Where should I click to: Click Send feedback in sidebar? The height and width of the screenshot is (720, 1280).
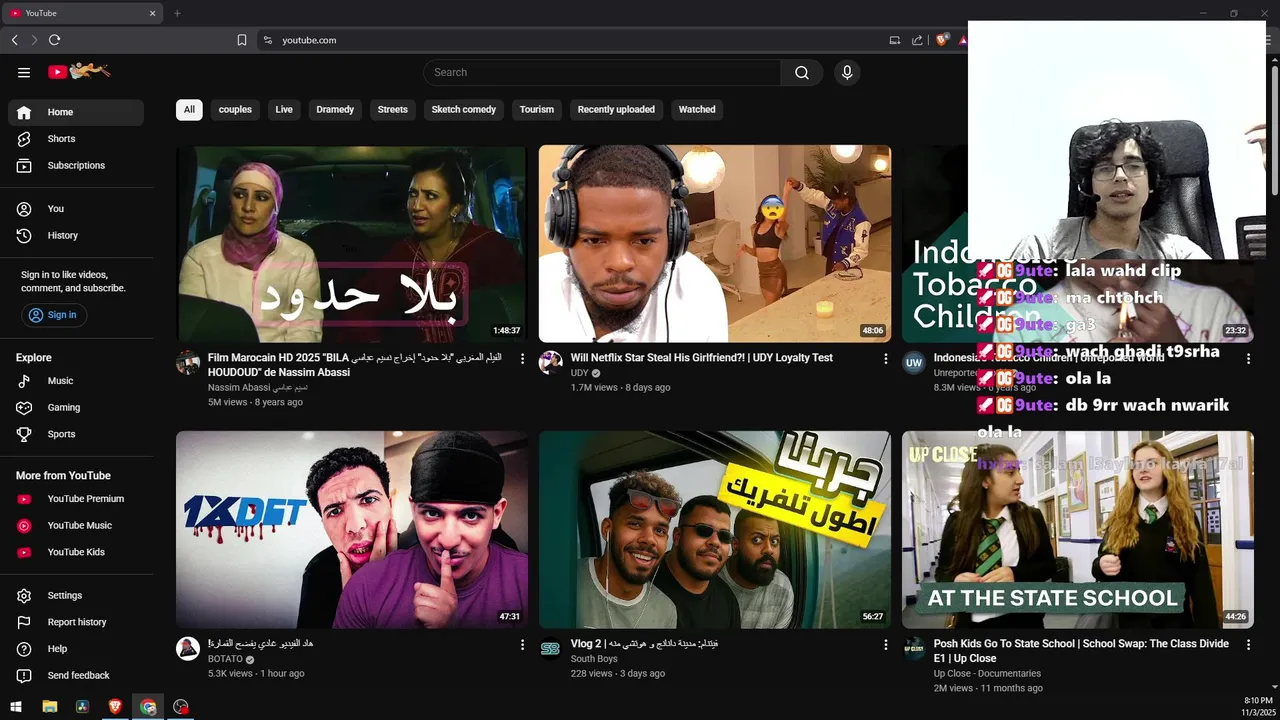point(76,675)
